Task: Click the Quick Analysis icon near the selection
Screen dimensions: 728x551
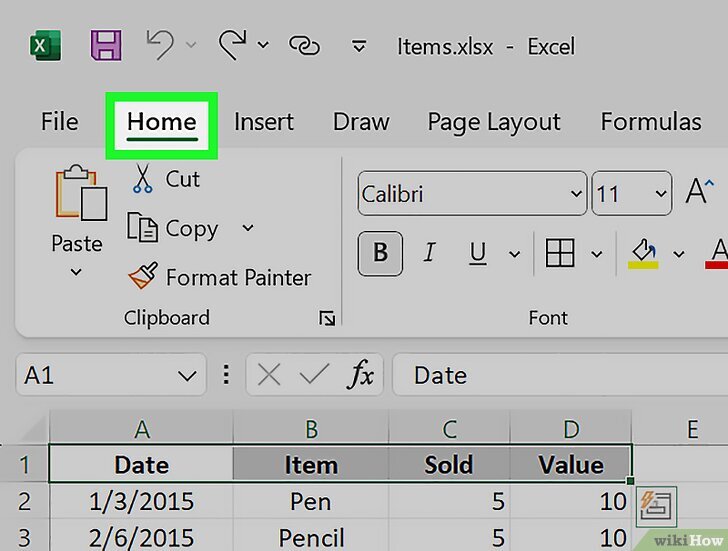Action: (657, 504)
